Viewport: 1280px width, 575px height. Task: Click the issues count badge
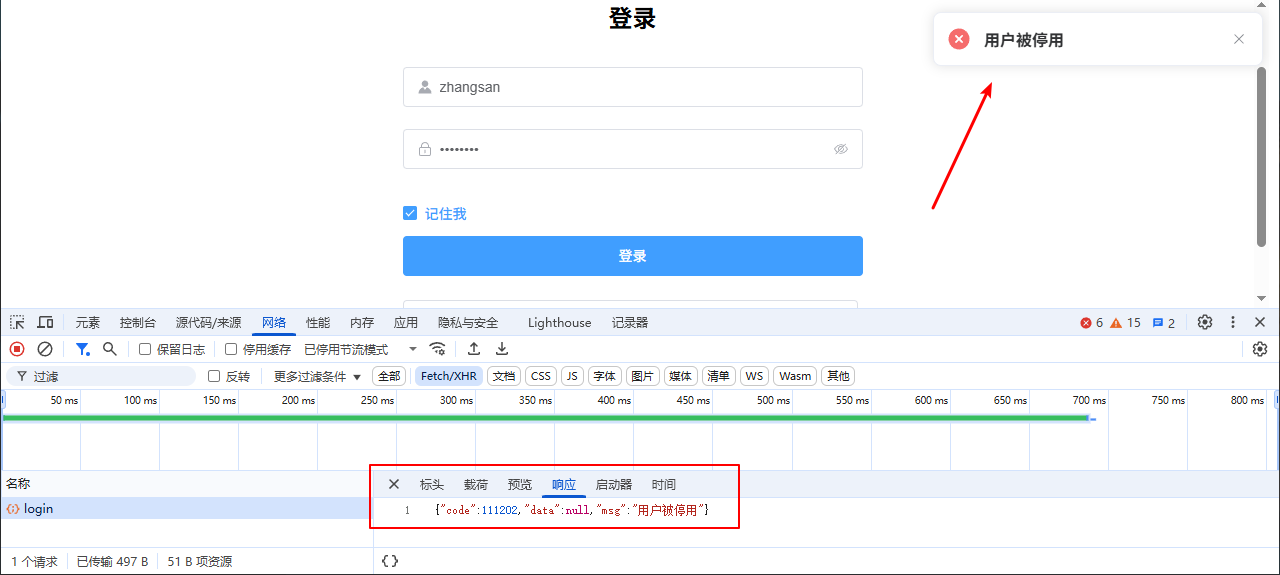coord(1164,323)
